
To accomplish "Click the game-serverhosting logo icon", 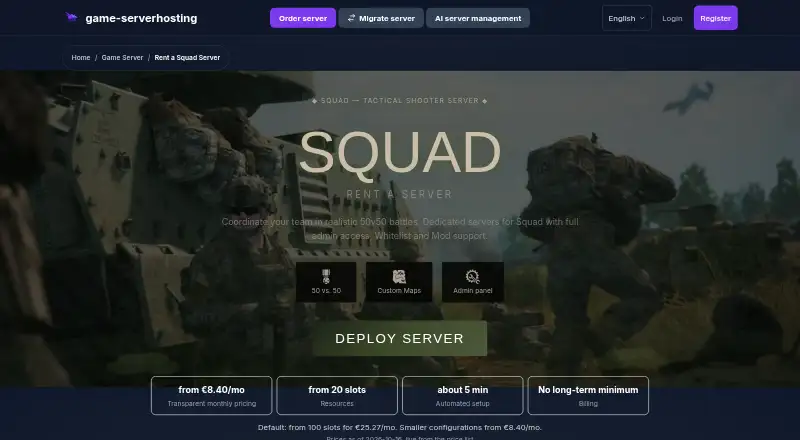I will tap(71, 17).
